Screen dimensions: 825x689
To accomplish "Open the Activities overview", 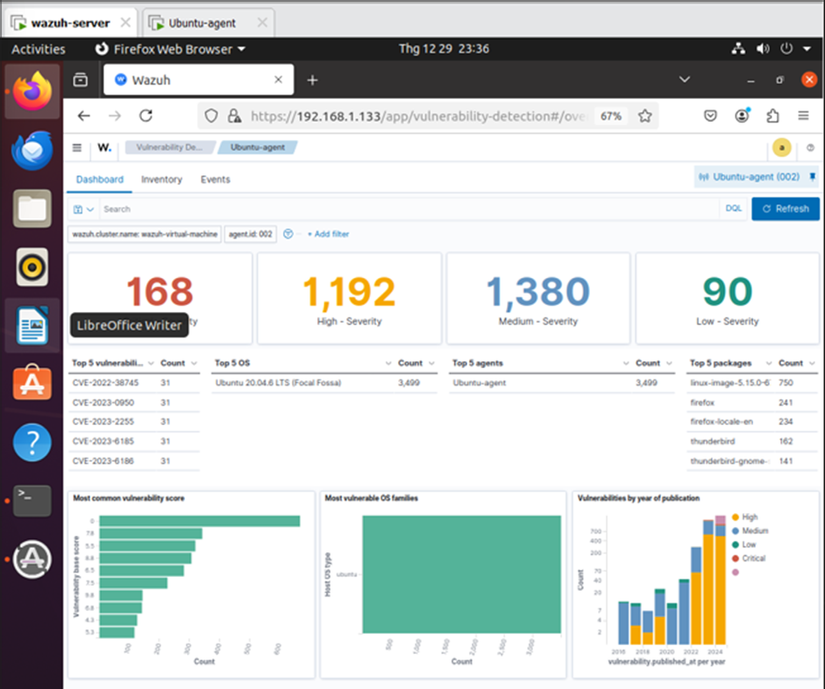I will (x=38, y=49).
